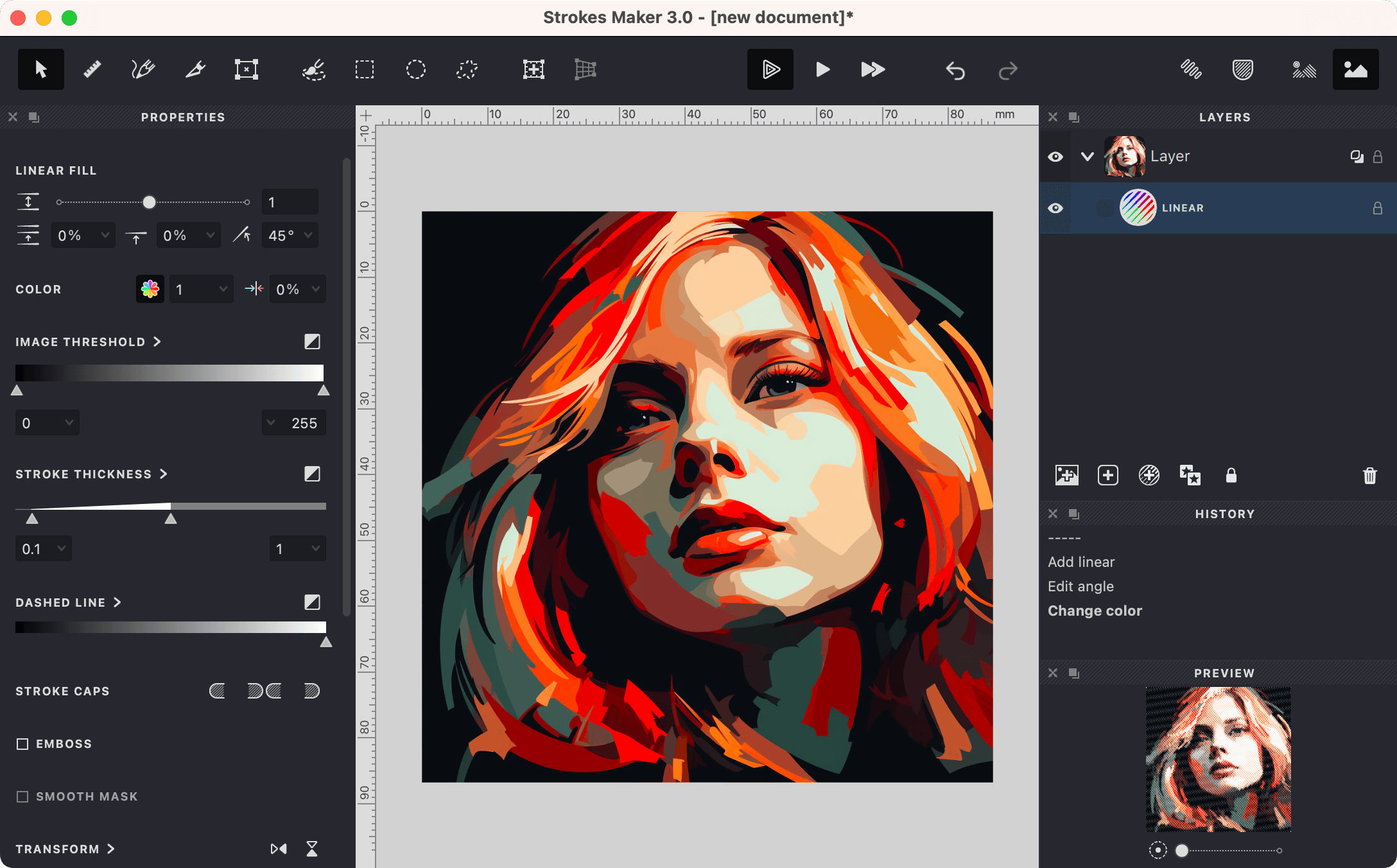The image size is (1397, 868).
Task: Flip vertically in Transform section
Action: coord(312,849)
